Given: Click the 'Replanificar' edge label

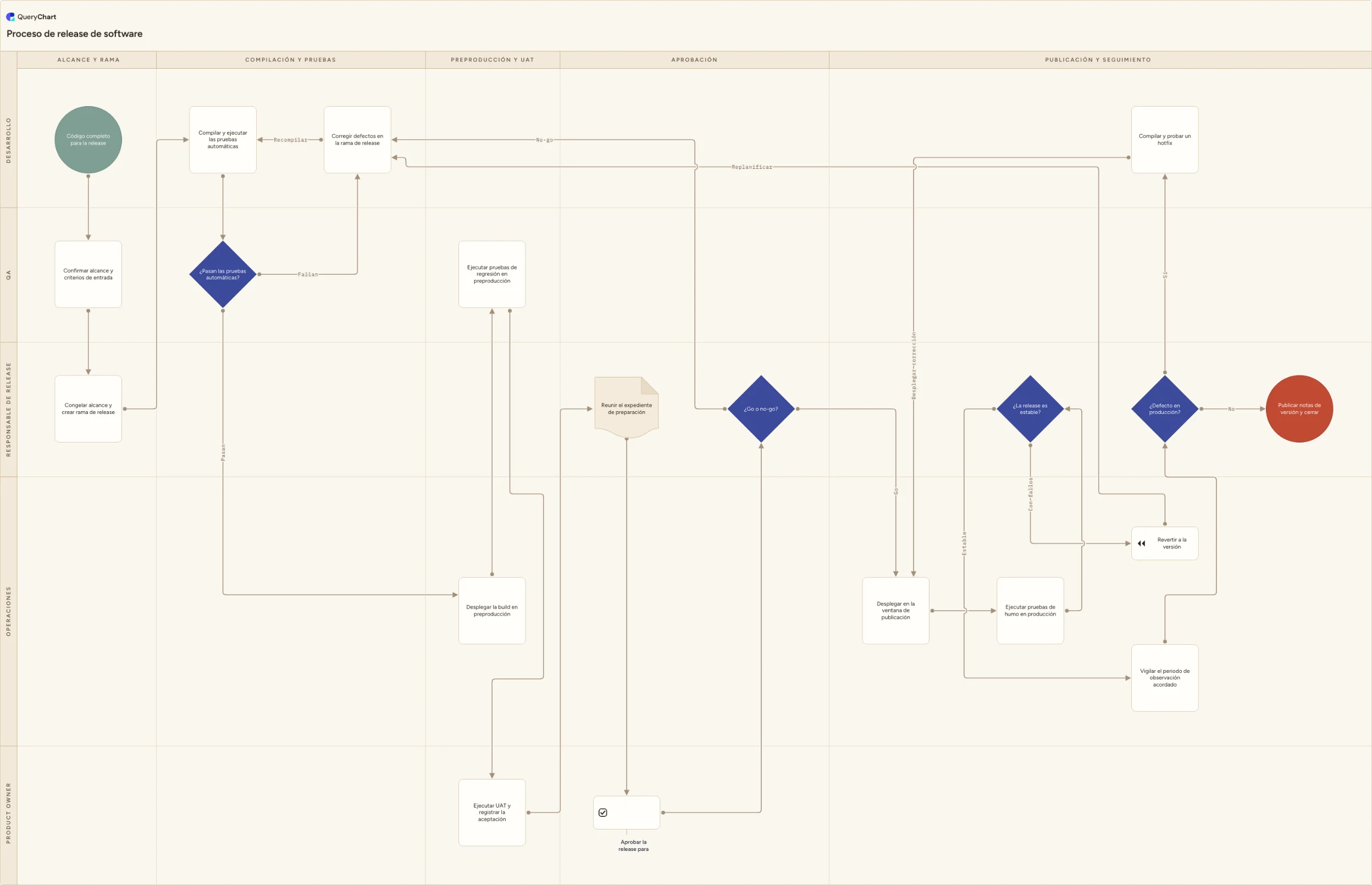Looking at the screenshot, I should pyautogui.click(x=751, y=167).
